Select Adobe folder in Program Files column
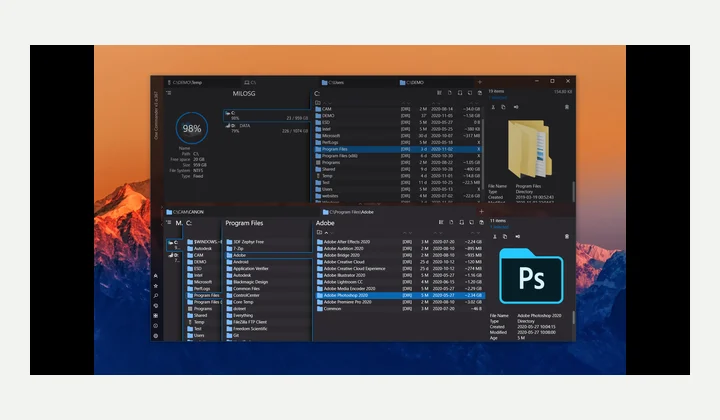The image size is (720, 420). point(268,255)
